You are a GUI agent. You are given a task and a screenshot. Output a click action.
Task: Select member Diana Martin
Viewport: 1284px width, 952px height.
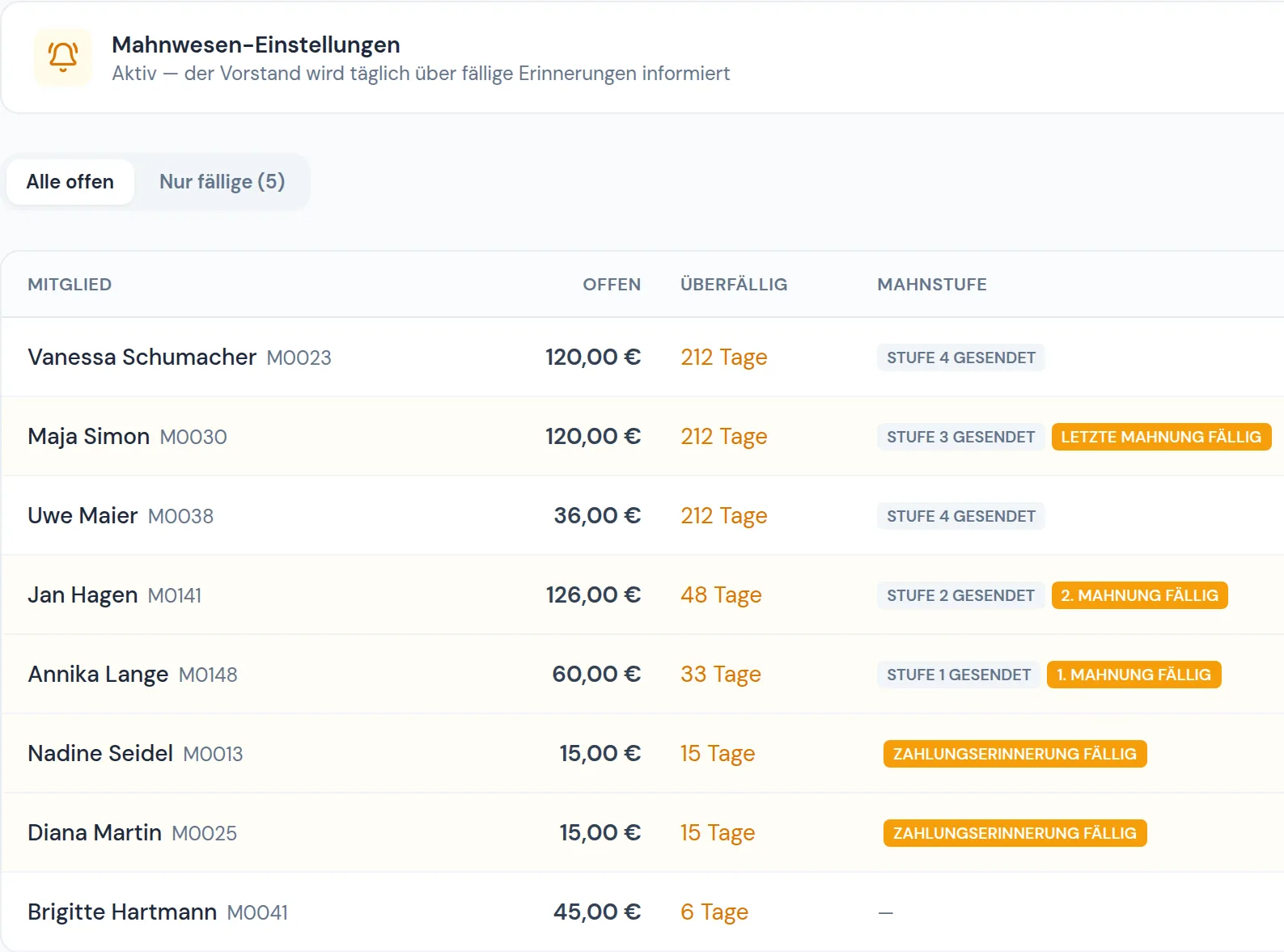95,832
